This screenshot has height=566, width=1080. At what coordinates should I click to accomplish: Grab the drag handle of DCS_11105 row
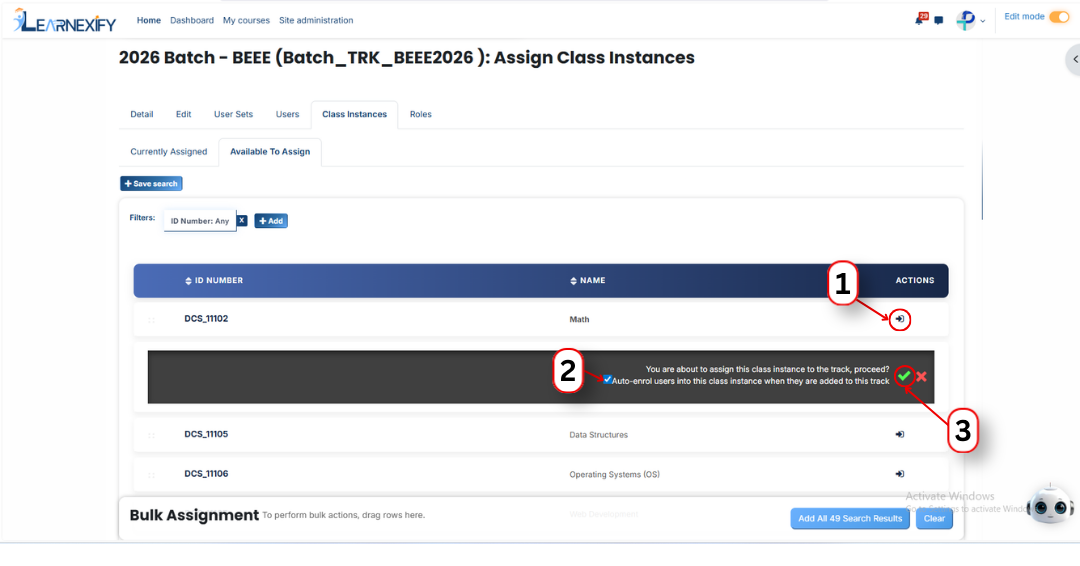[x=152, y=435]
